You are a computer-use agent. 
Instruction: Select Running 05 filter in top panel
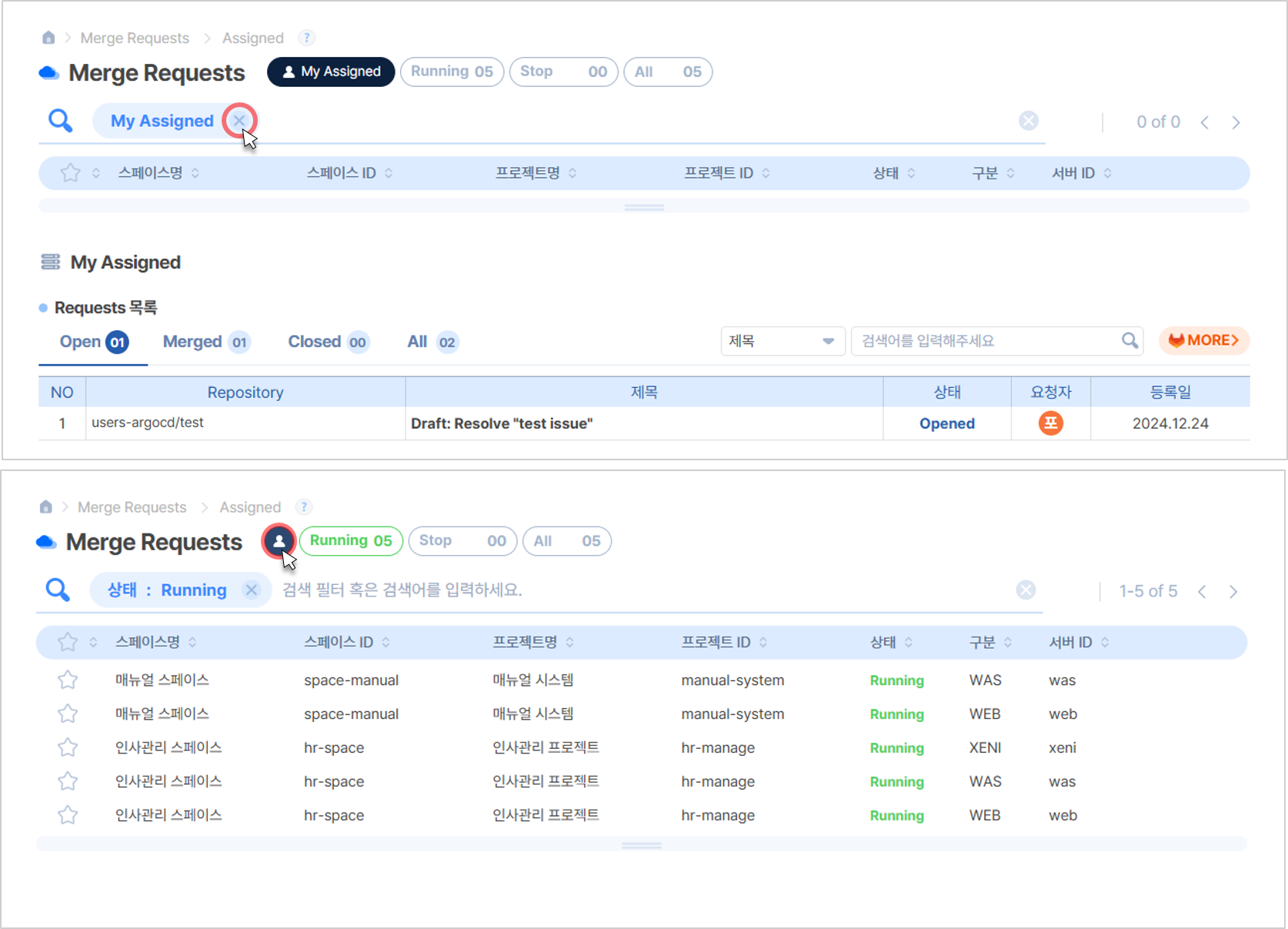click(x=452, y=72)
